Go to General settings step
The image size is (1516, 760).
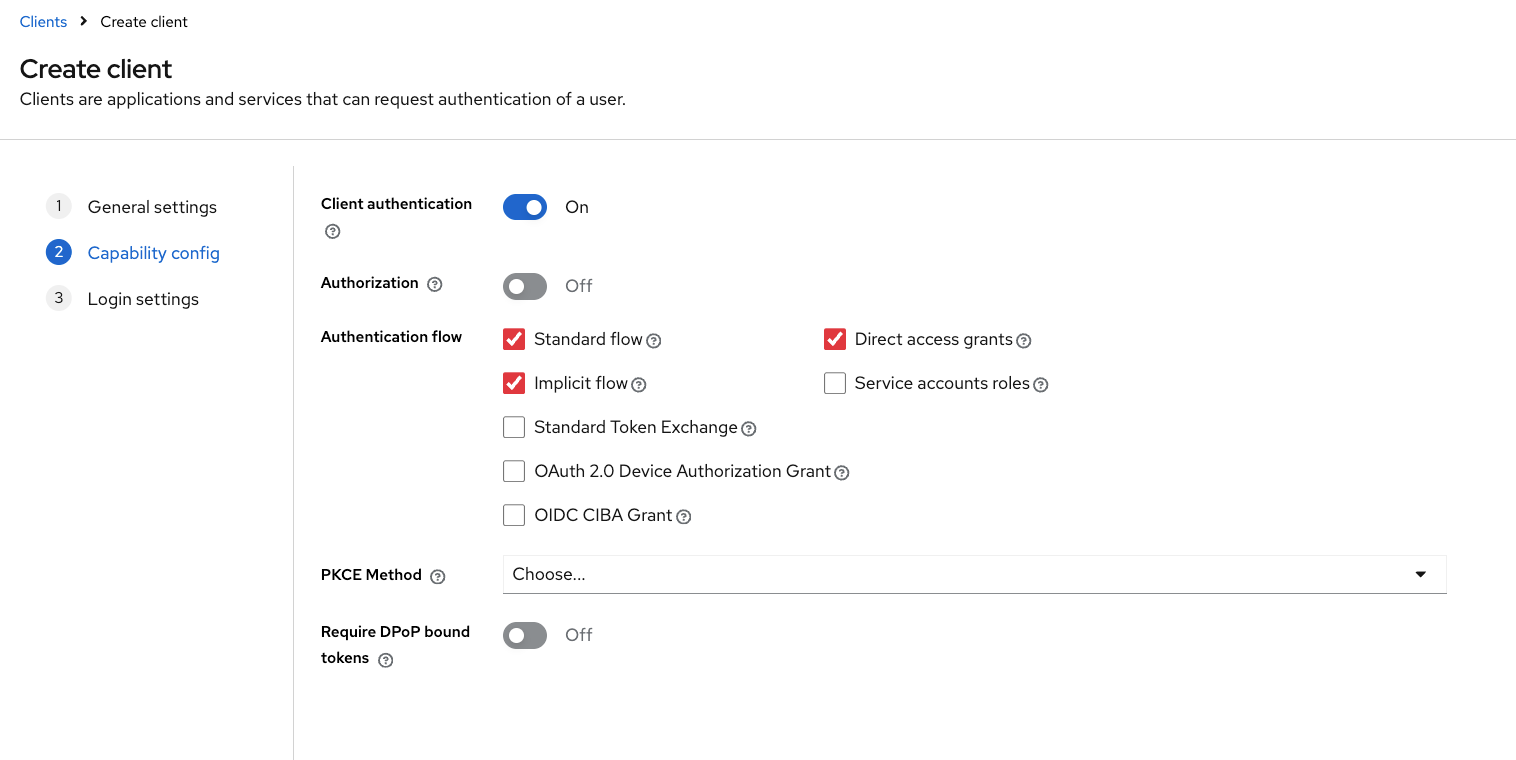[x=152, y=207]
